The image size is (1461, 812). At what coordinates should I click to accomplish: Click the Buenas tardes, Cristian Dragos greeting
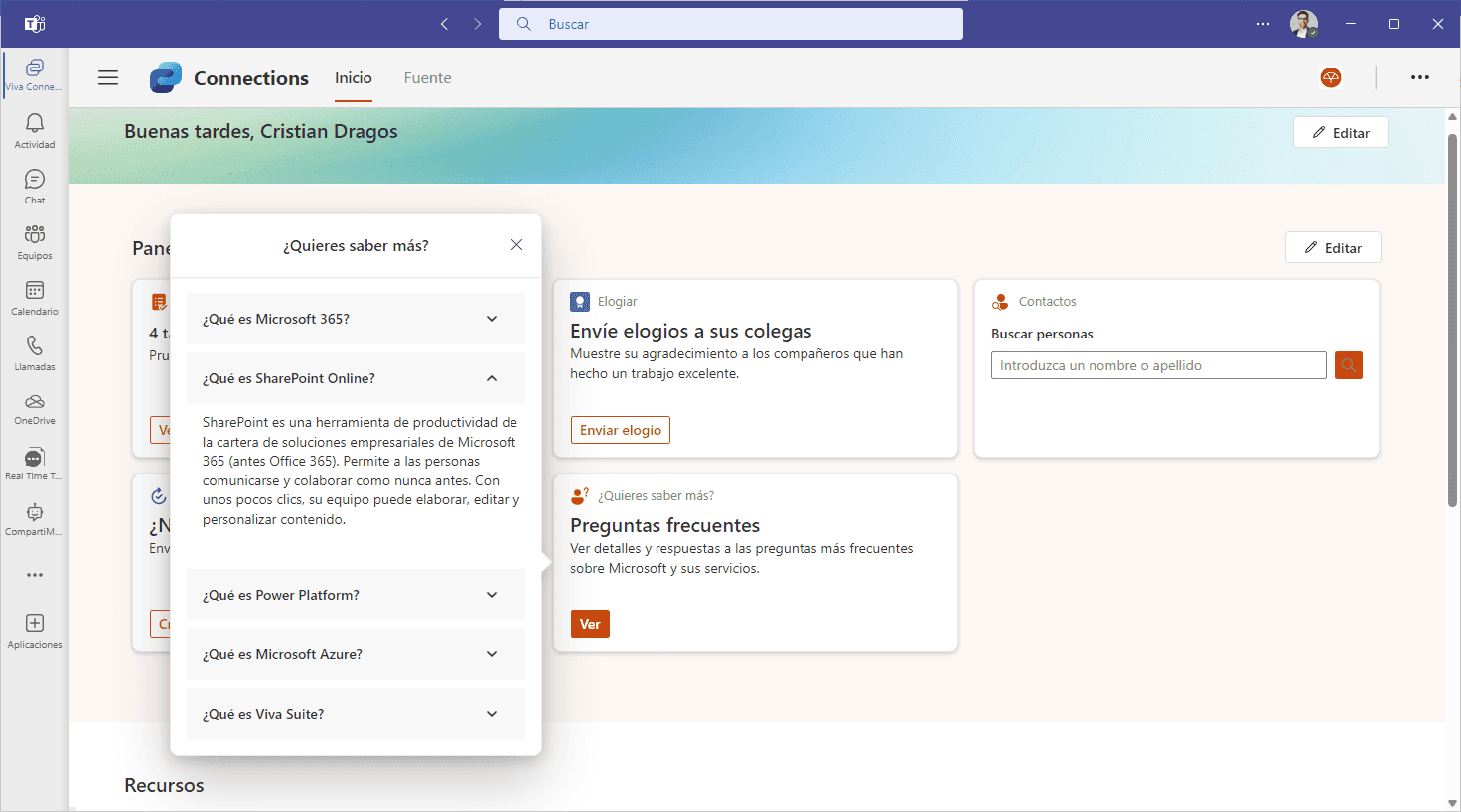coord(261,132)
